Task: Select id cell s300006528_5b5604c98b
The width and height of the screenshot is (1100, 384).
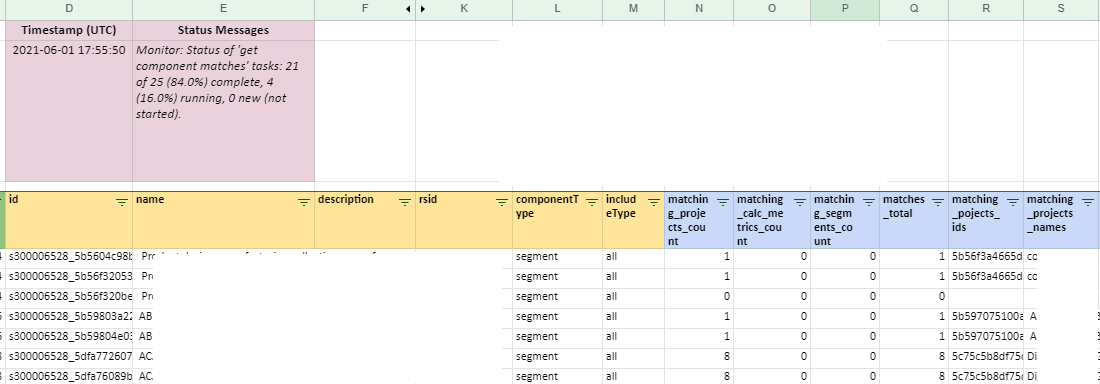Action: (x=69, y=257)
